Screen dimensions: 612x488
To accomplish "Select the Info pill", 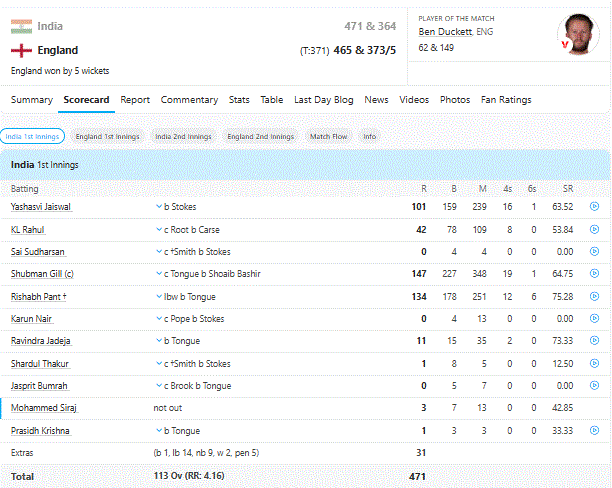I will pos(369,136).
